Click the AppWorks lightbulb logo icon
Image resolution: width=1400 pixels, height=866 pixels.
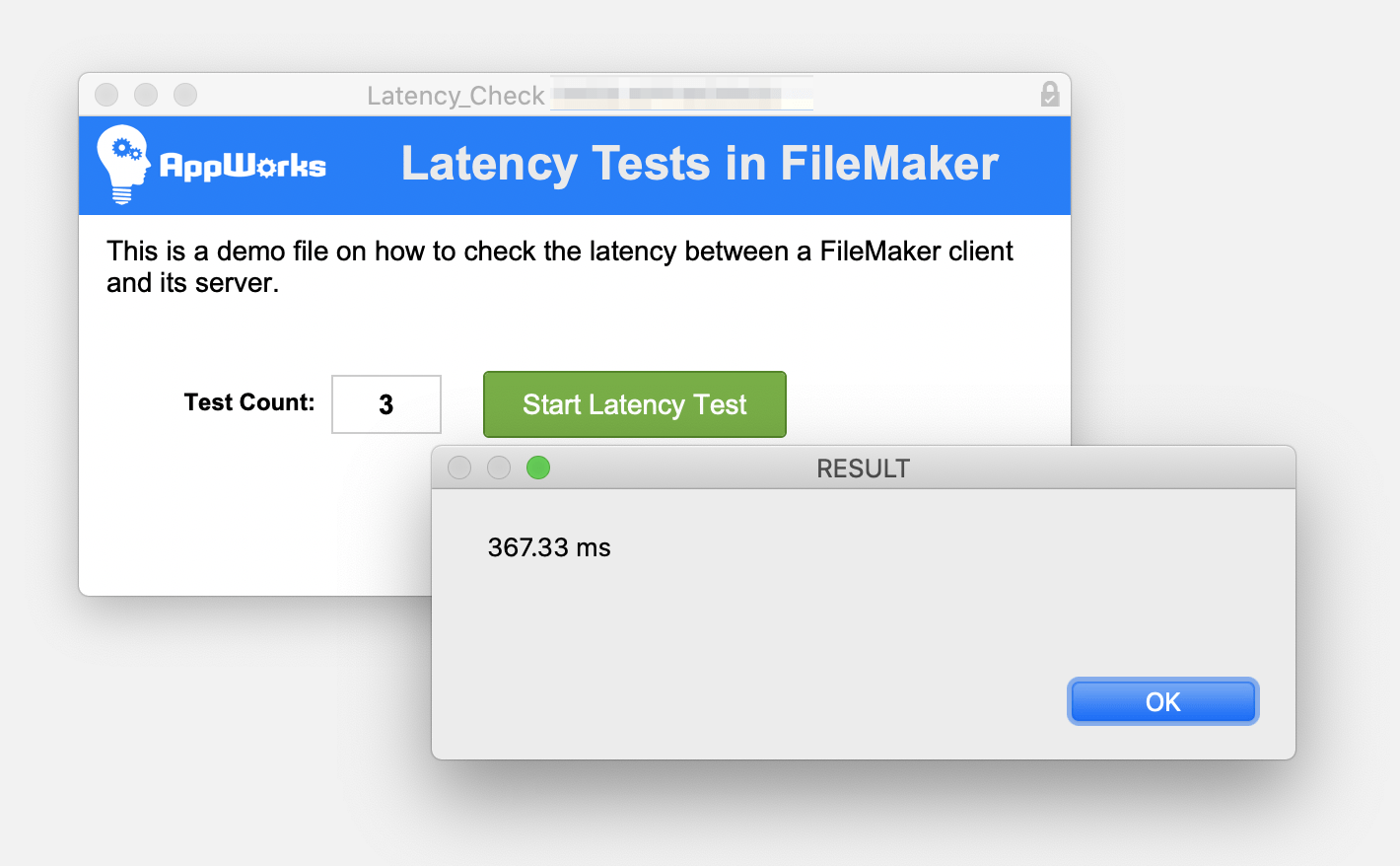122,164
